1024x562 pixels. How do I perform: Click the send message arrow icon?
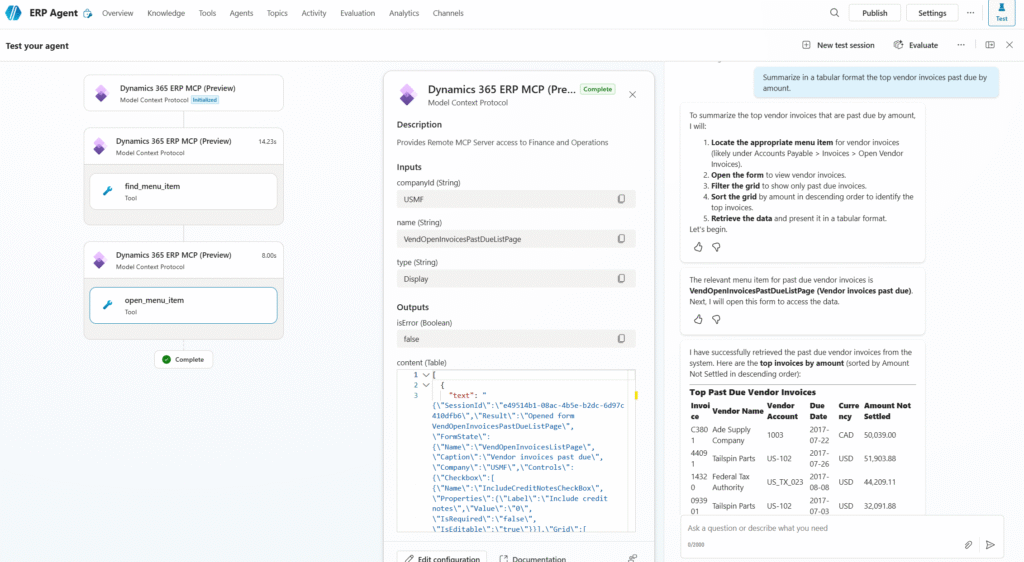click(x=990, y=545)
